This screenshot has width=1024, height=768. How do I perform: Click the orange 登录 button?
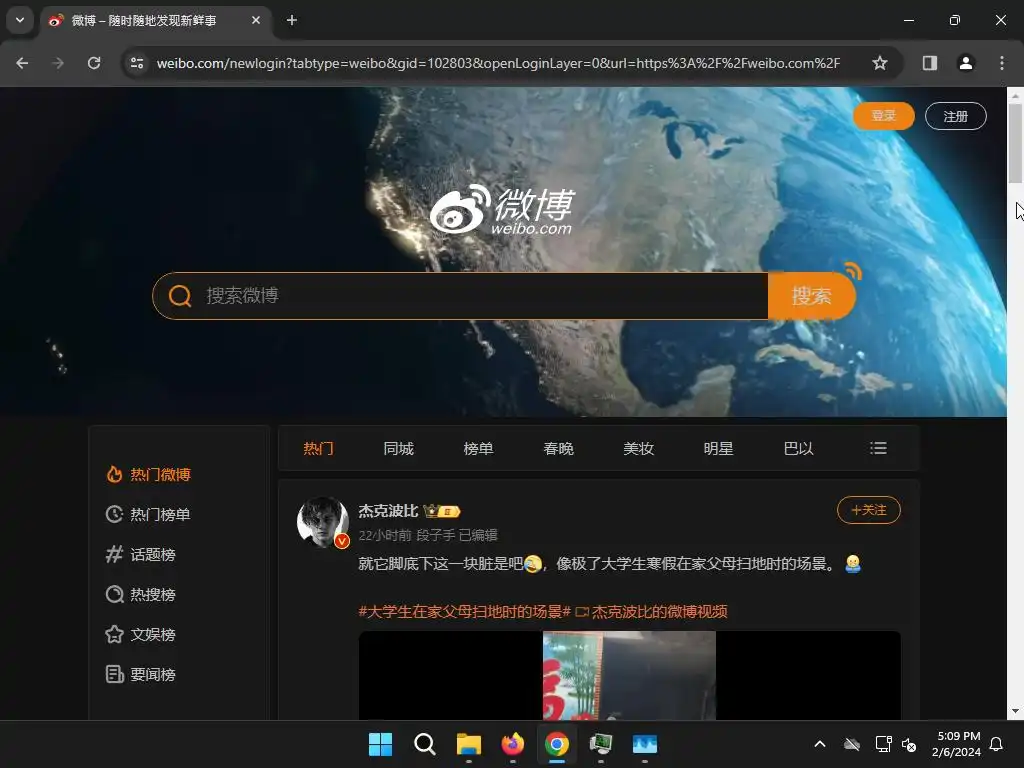click(x=884, y=116)
